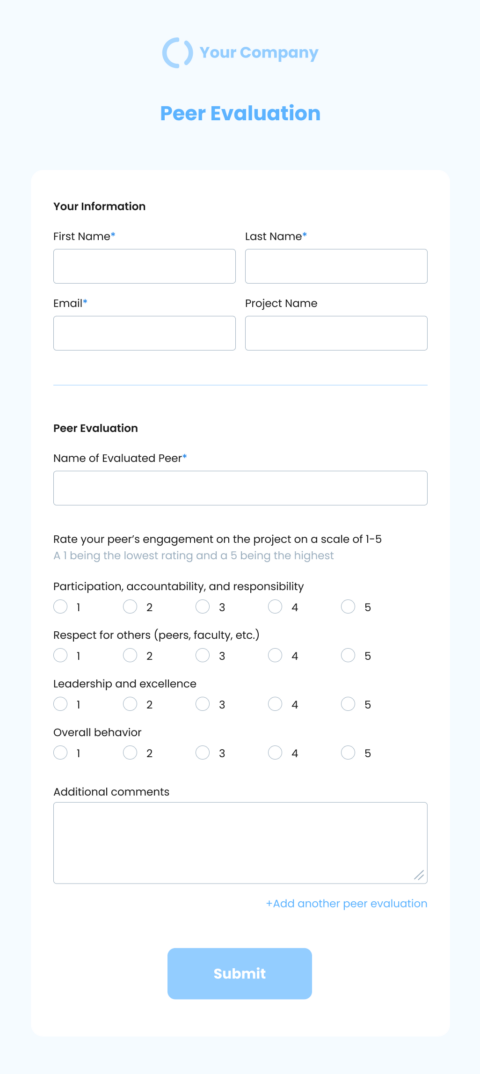Select rating 1 for Leadership and excellence
Viewport: 480px width, 1074px height.
coord(60,704)
